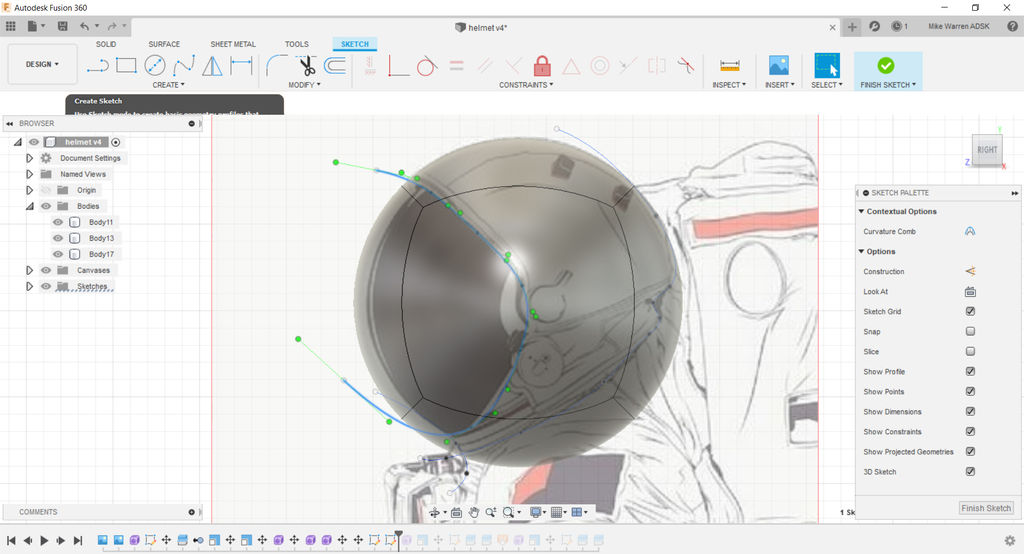Disable the Sketch Grid checkbox

970,311
